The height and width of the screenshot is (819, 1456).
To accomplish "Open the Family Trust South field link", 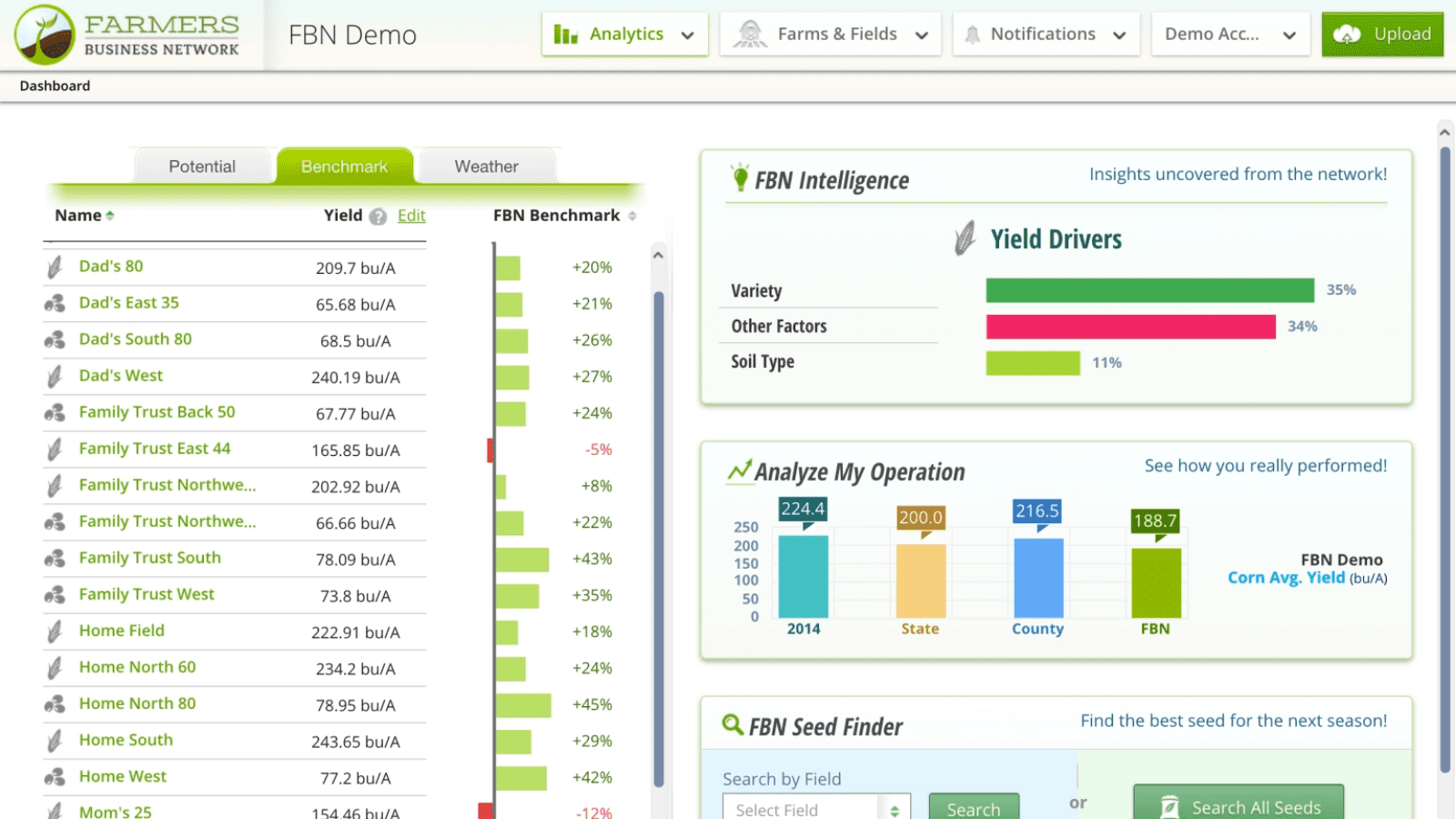I will coord(150,558).
